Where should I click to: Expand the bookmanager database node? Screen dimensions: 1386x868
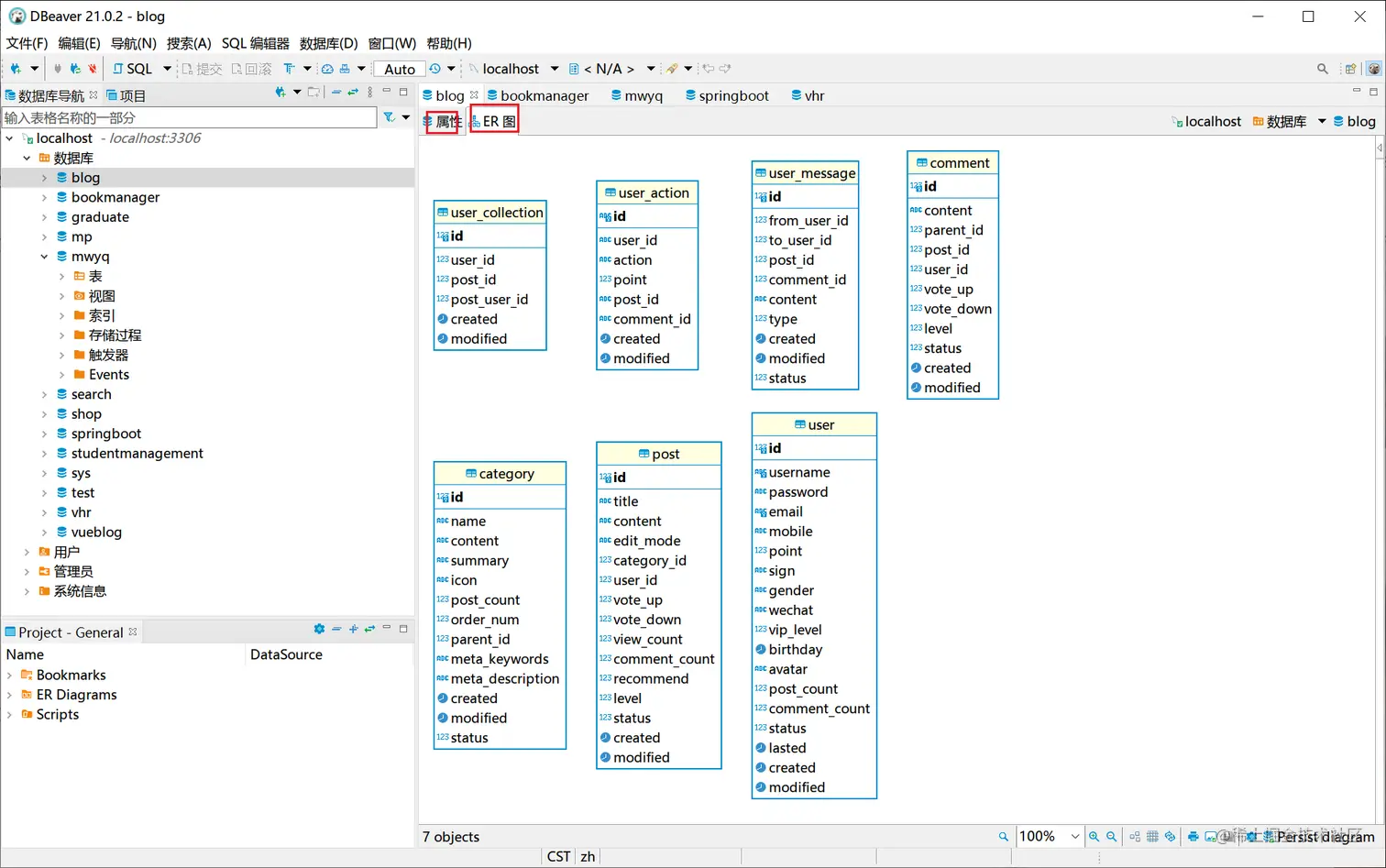44,197
